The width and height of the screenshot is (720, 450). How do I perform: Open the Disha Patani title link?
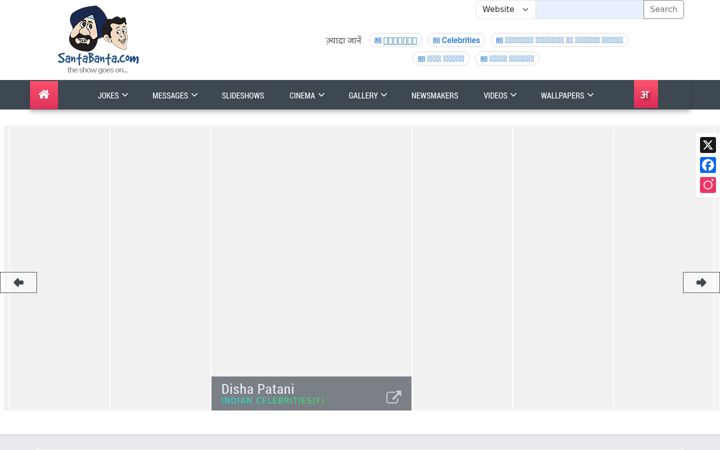(258, 388)
